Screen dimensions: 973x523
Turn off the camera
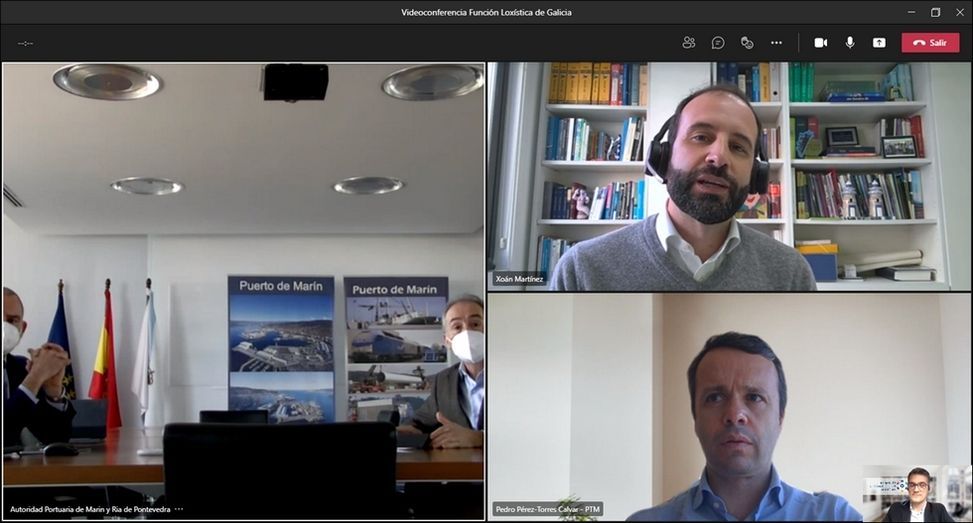821,43
